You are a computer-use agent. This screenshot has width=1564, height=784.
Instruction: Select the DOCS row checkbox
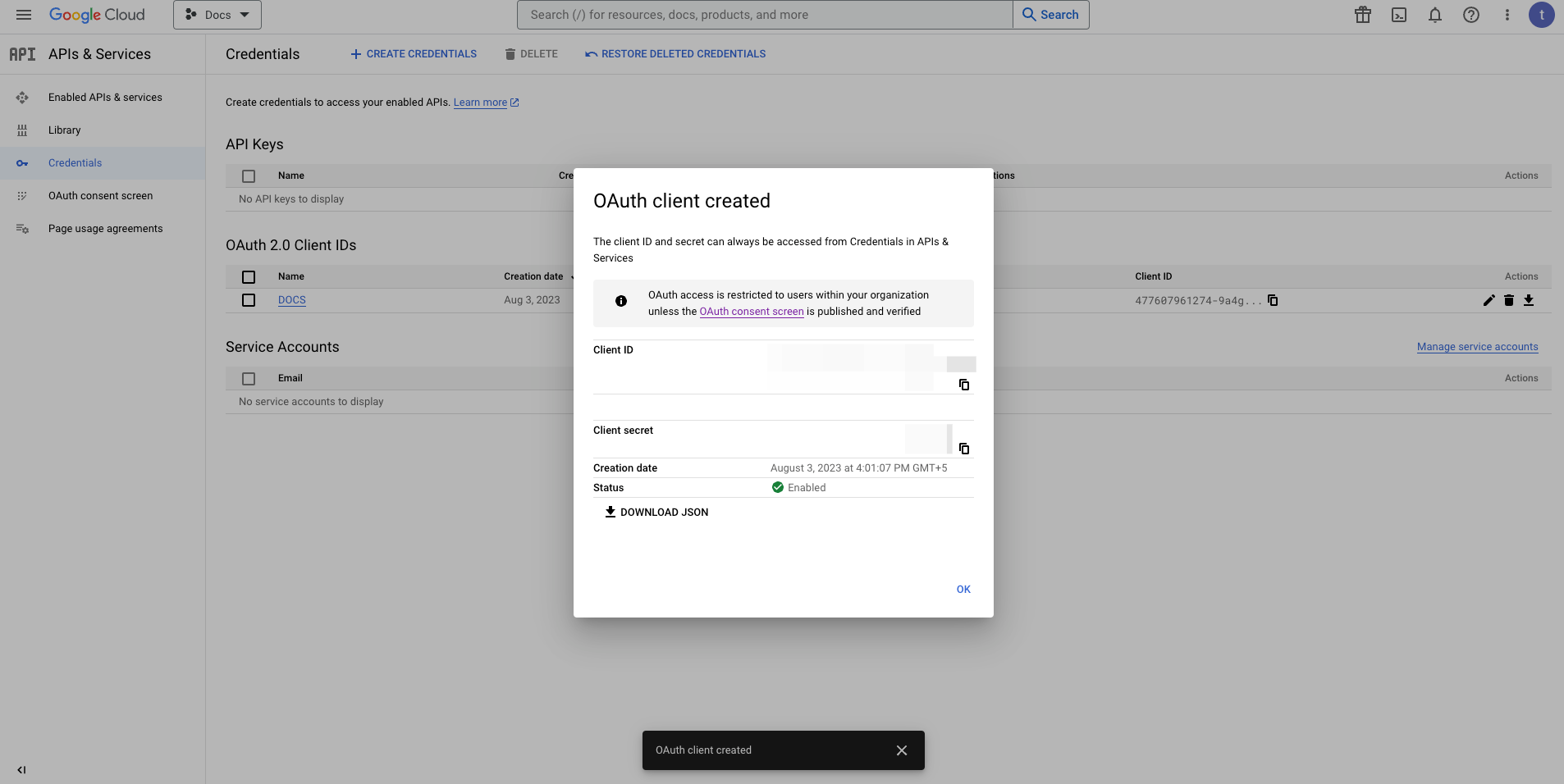(249, 300)
